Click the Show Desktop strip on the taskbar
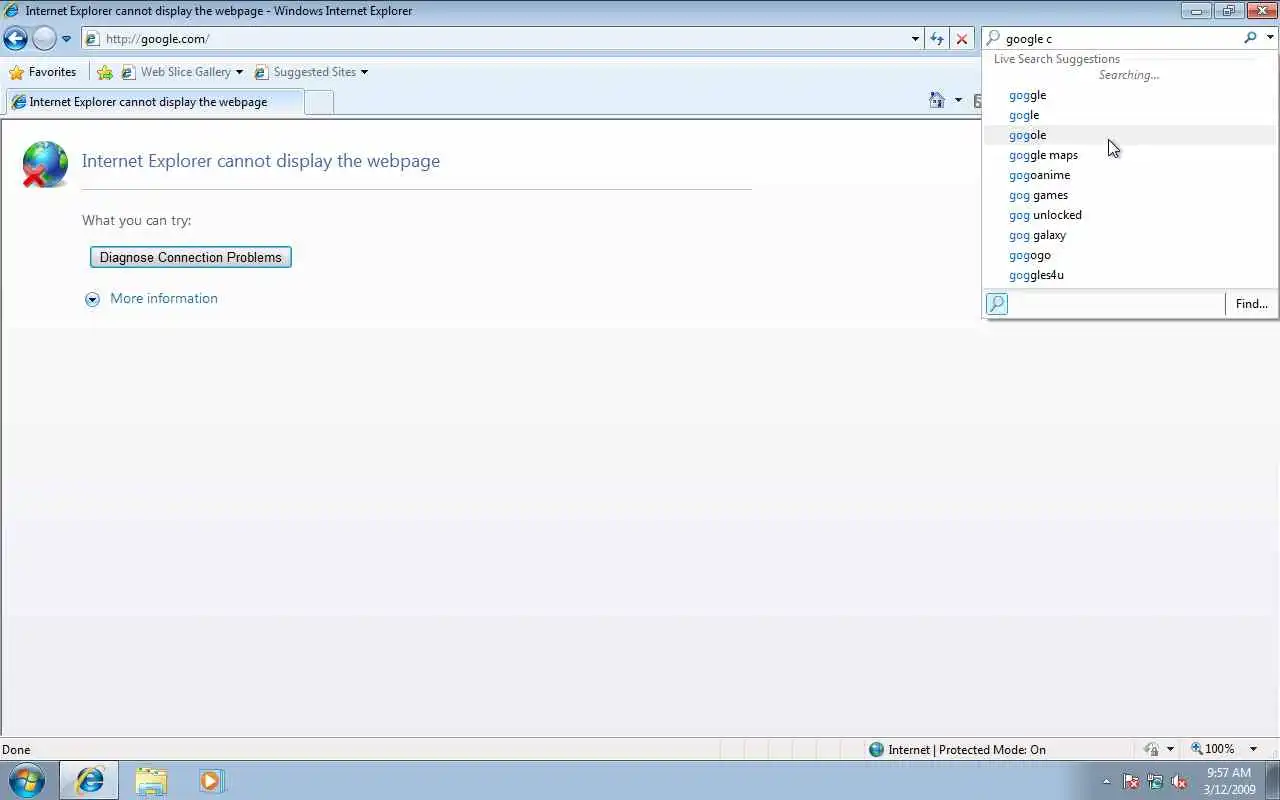The image size is (1280, 800). [x=1272, y=780]
